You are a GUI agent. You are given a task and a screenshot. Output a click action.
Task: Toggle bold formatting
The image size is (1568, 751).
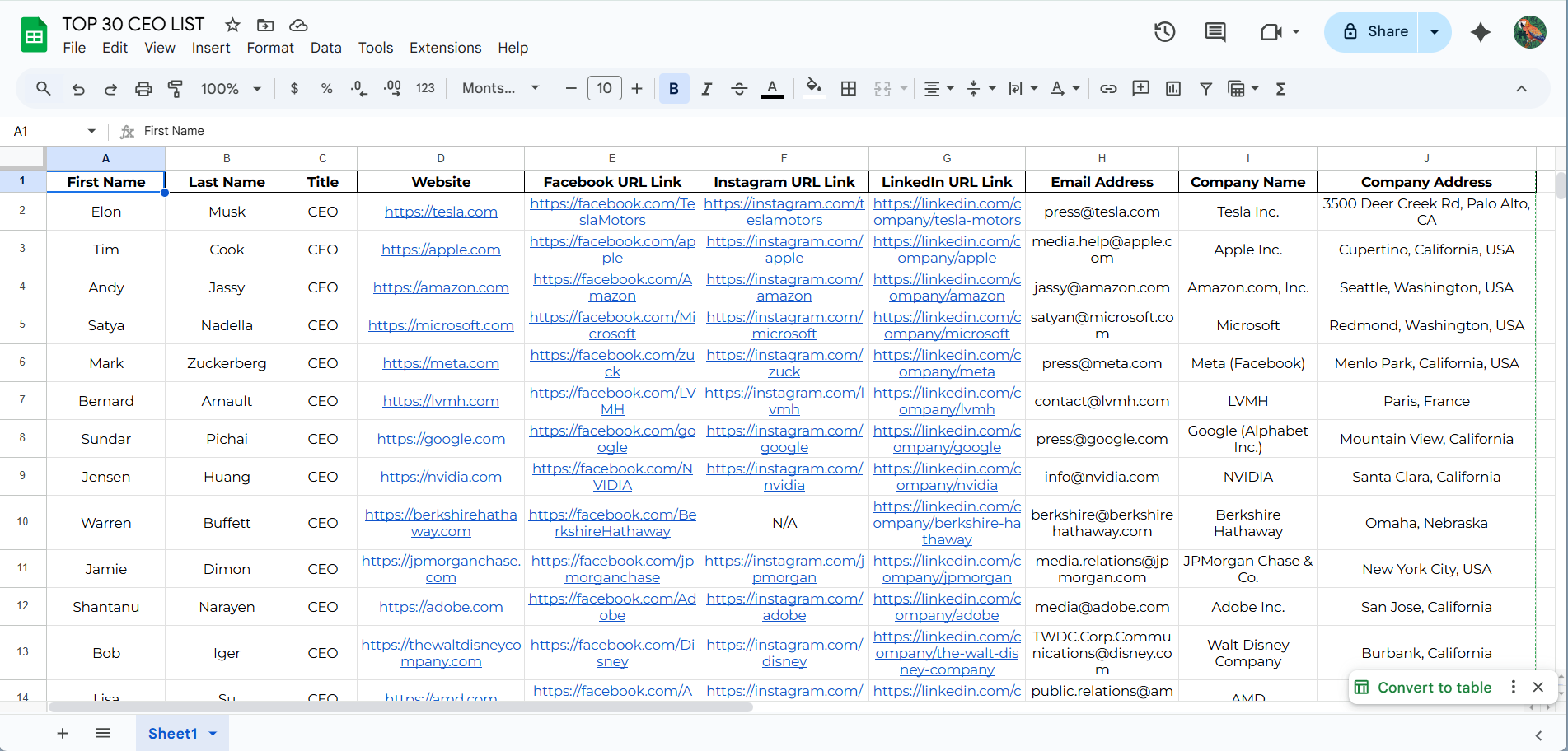[674, 89]
